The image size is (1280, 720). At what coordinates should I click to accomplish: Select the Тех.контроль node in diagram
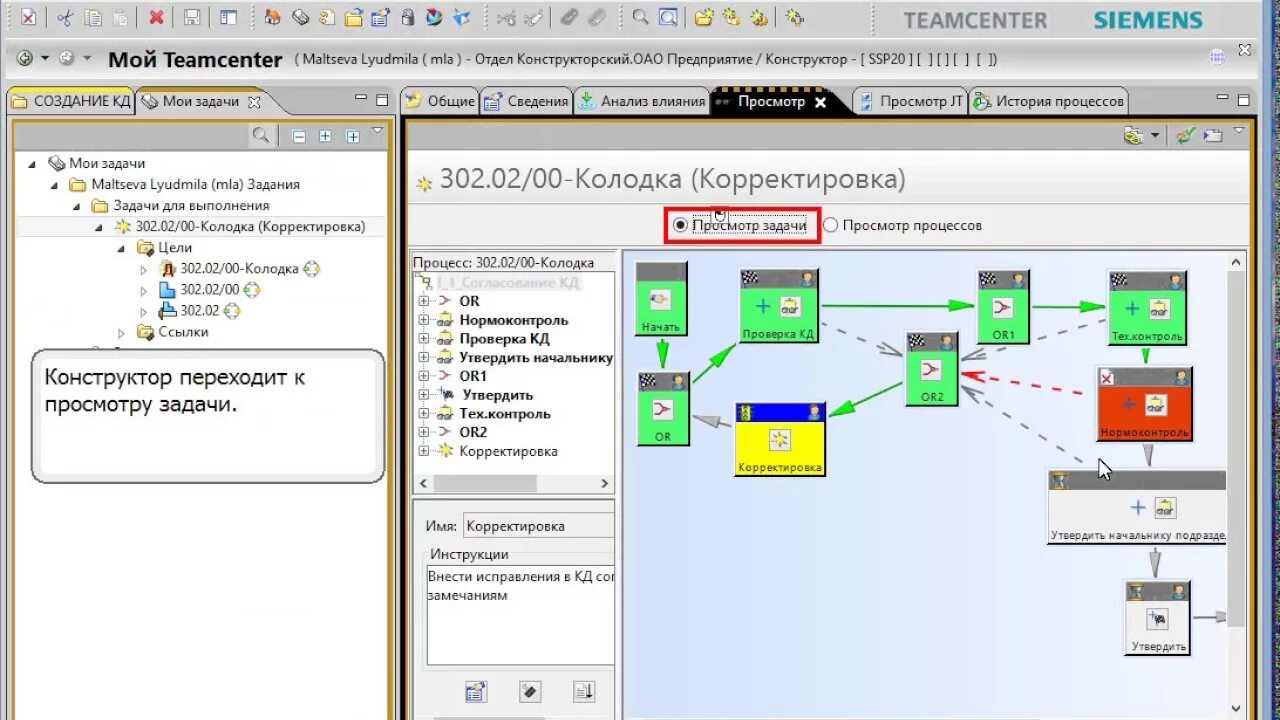(1147, 307)
